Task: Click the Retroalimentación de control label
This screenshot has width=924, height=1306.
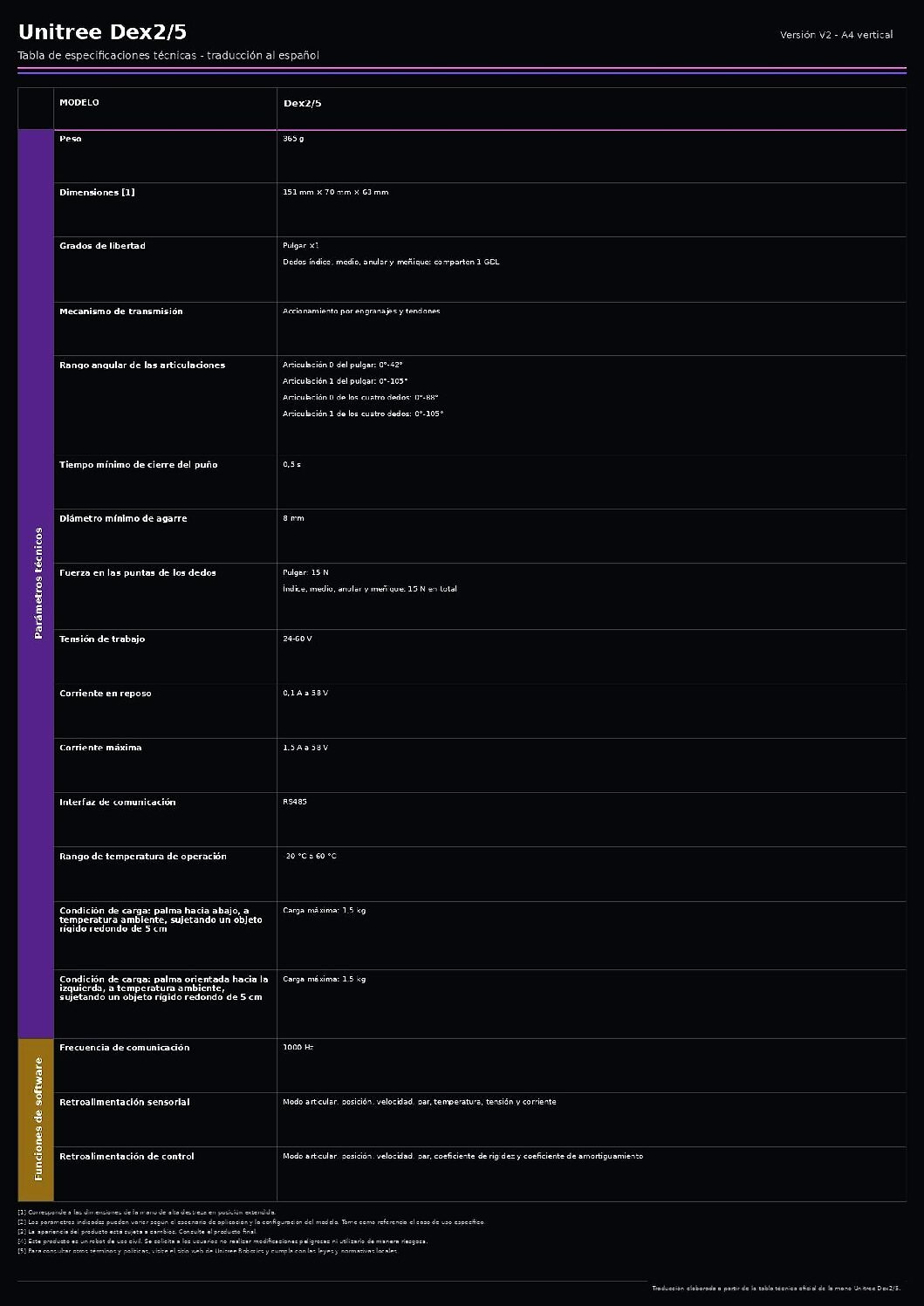Action: click(x=127, y=1157)
